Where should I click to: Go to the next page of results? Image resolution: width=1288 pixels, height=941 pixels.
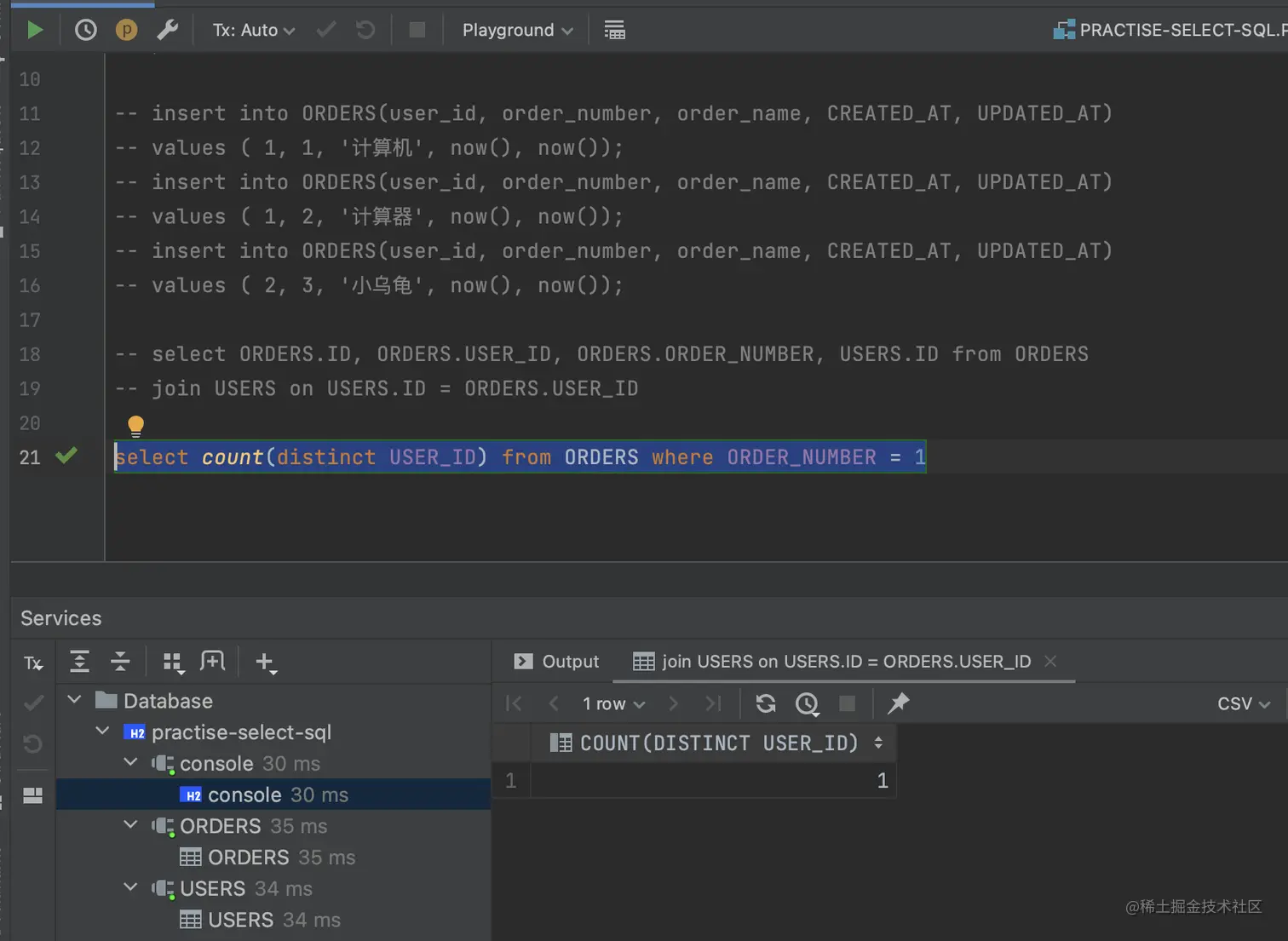point(673,703)
